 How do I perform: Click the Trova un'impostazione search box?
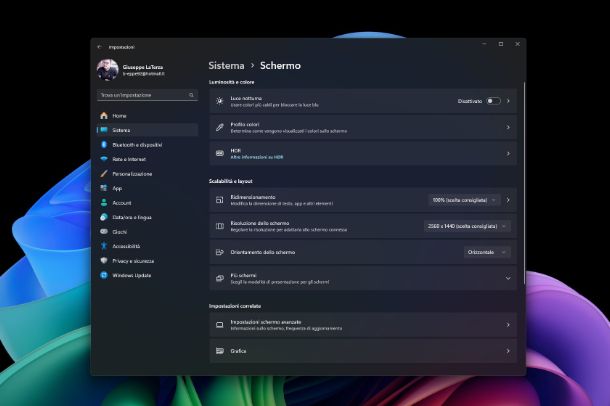147,95
